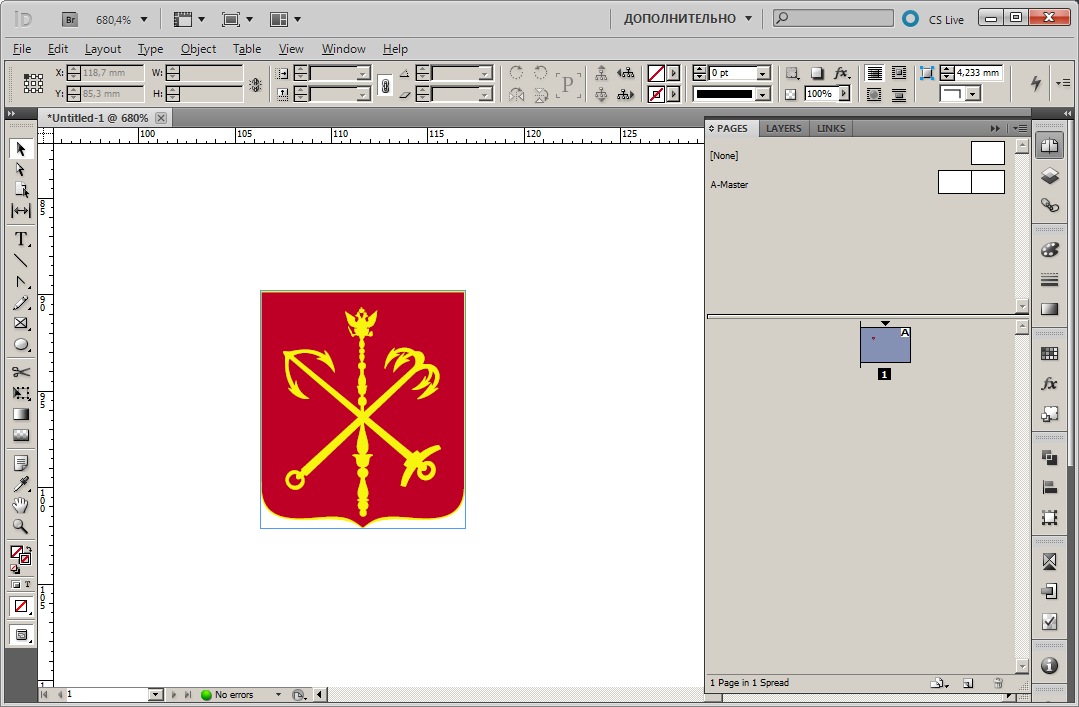Screen dimensions: 1079x707
Task: Select the Free Transform tool
Action: 21,393
